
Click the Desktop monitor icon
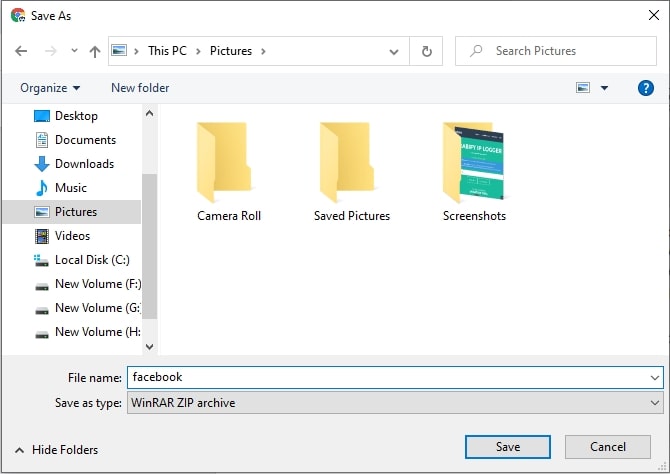(x=41, y=116)
